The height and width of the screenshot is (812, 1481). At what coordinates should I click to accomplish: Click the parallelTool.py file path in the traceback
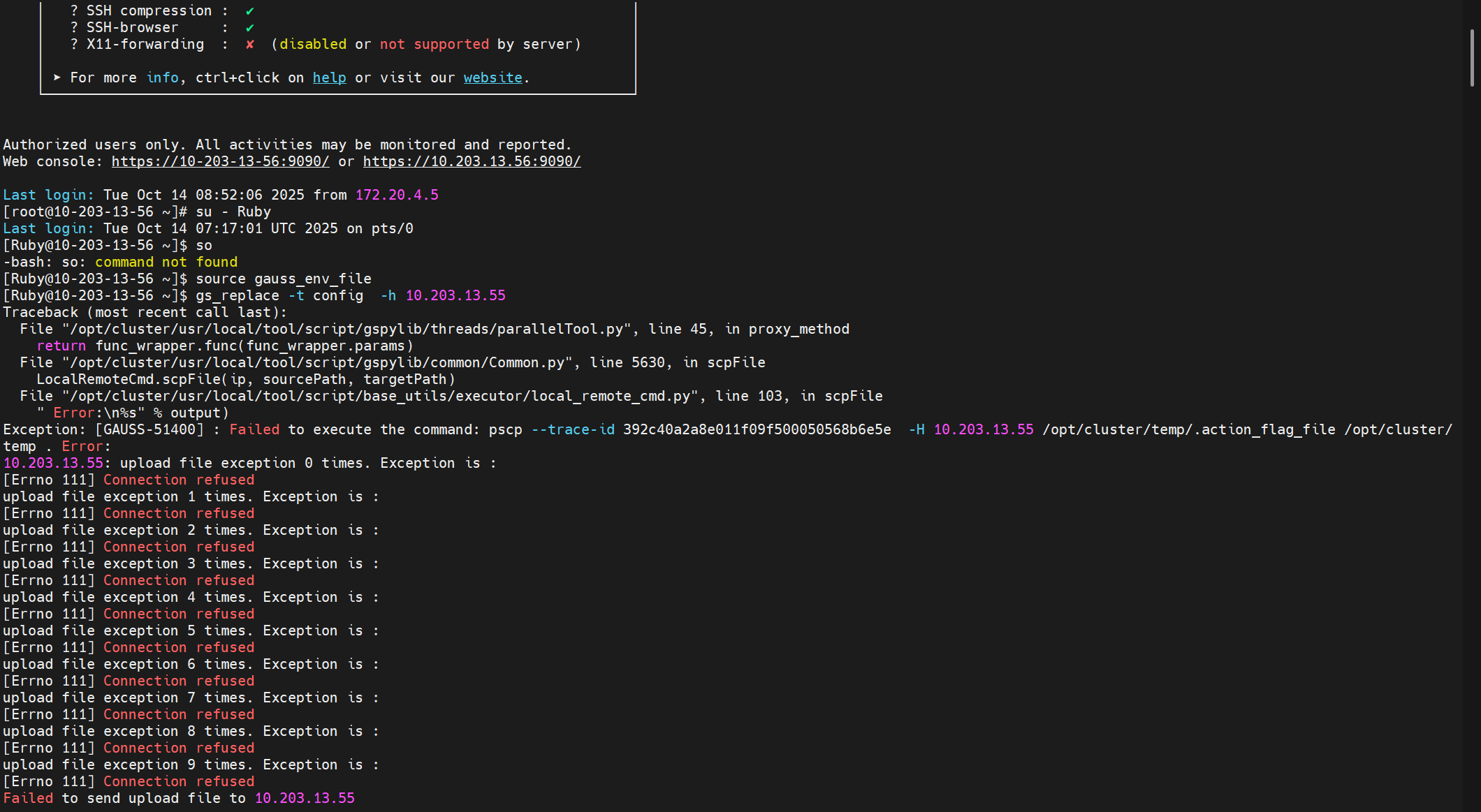click(346, 330)
